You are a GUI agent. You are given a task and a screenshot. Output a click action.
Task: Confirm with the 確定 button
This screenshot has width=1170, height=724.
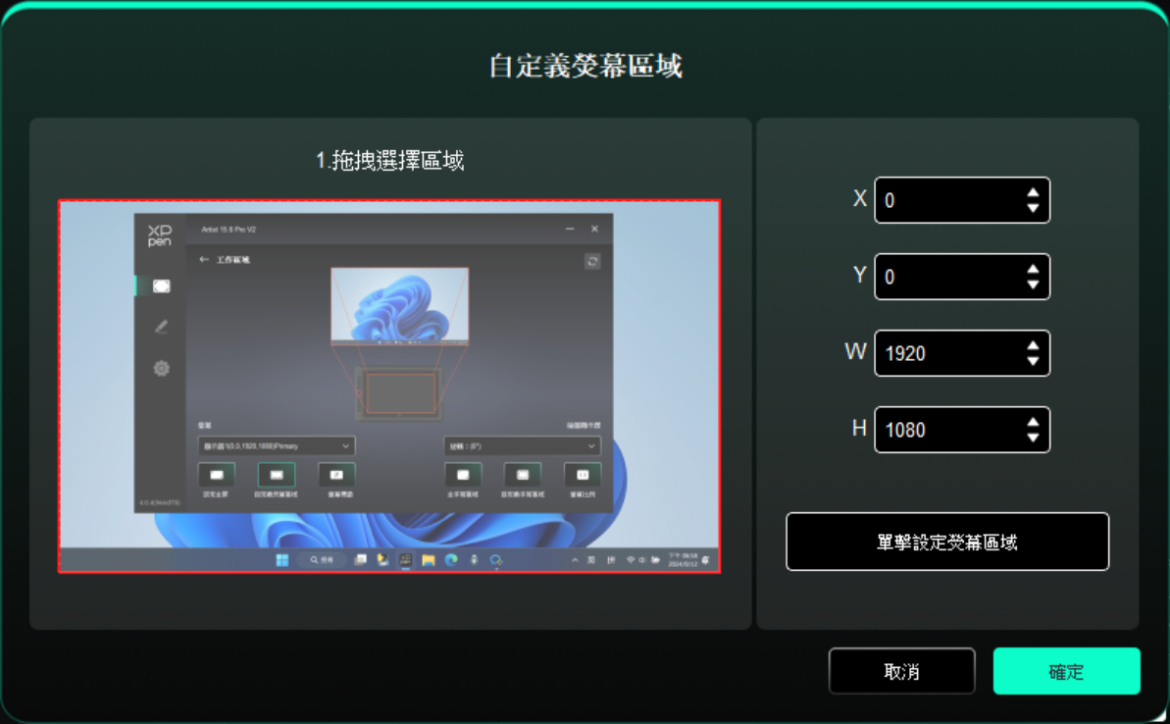1066,671
